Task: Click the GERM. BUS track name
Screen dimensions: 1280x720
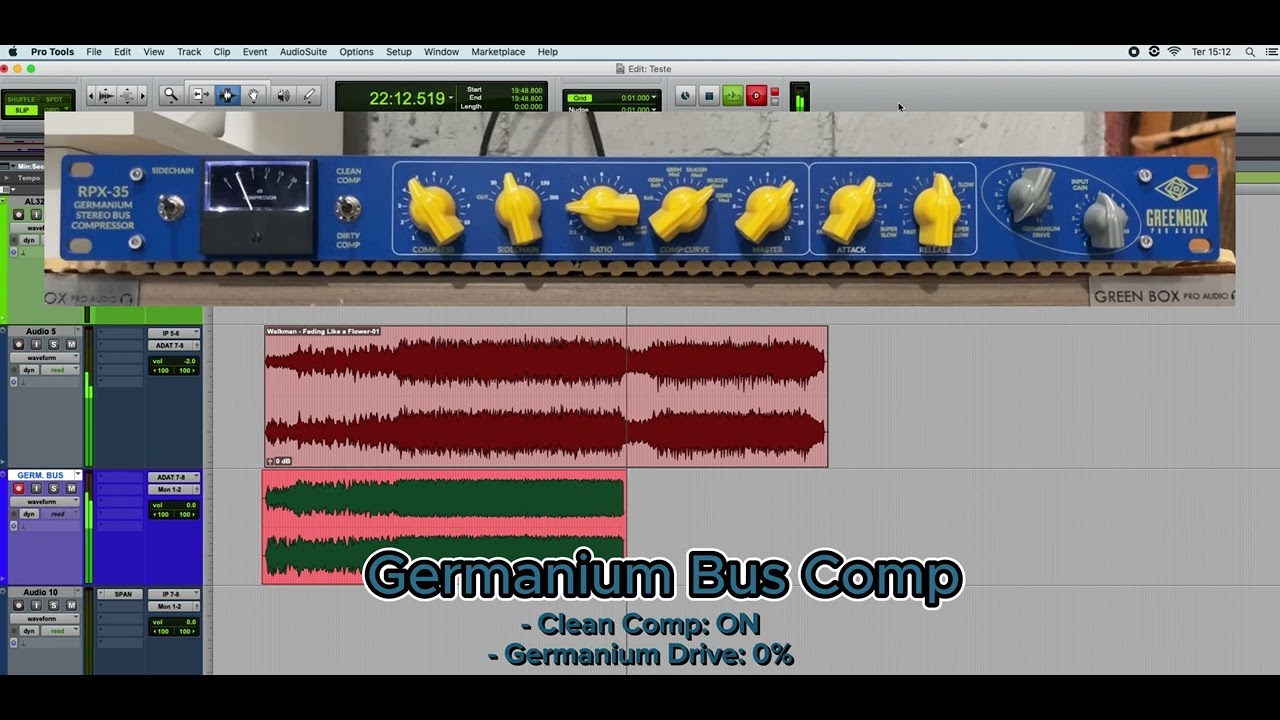Action: pos(41,475)
